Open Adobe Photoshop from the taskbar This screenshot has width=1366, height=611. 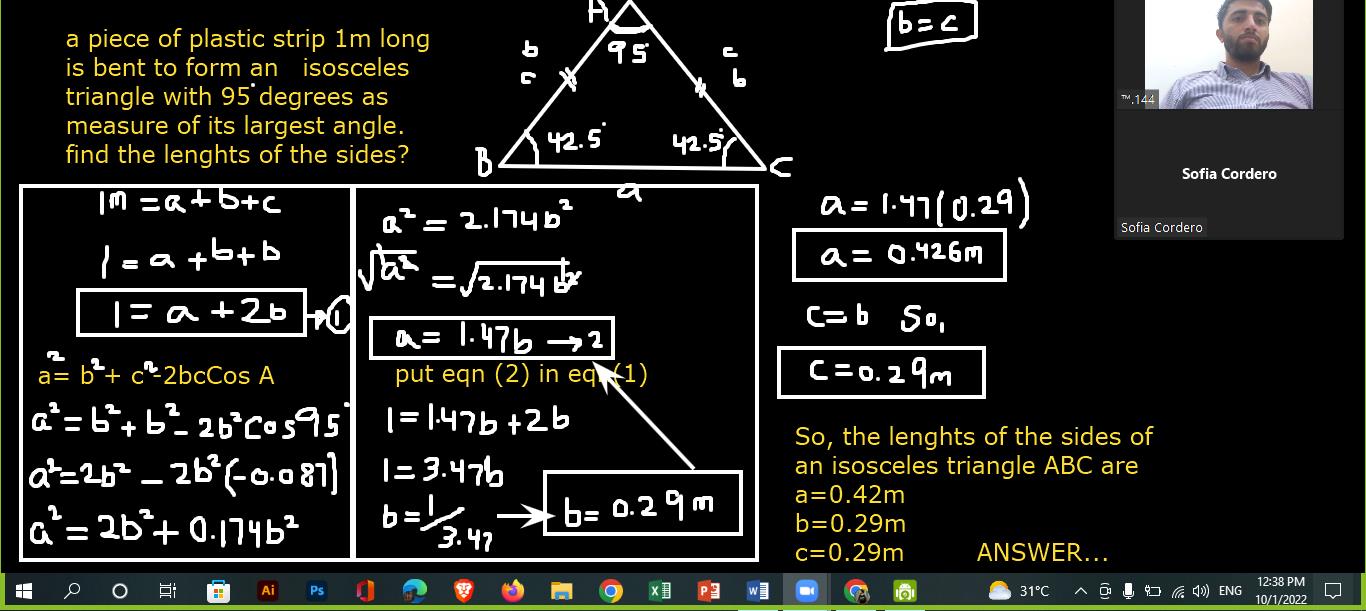pyautogui.click(x=316, y=591)
